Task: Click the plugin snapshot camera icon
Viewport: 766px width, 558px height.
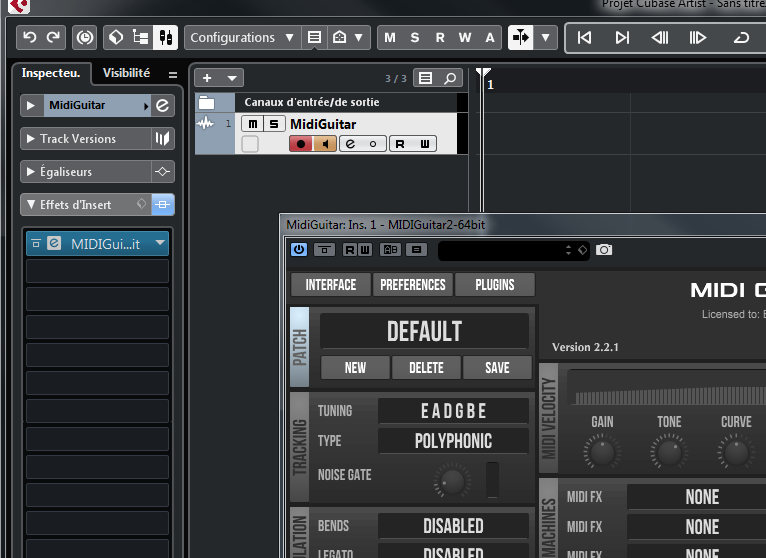Action: [x=604, y=250]
